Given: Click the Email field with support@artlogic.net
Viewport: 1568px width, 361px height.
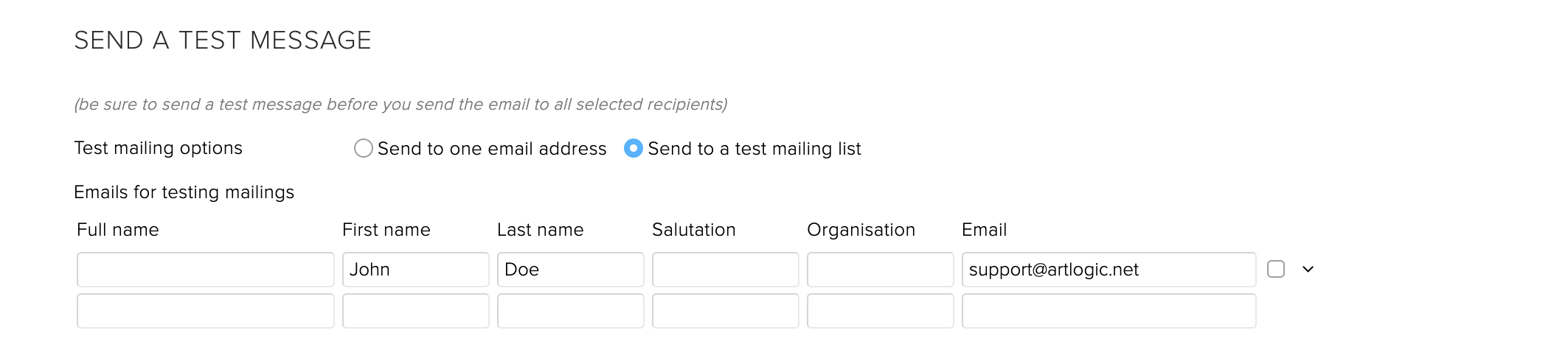Looking at the screenshot, I should 1109,270.
